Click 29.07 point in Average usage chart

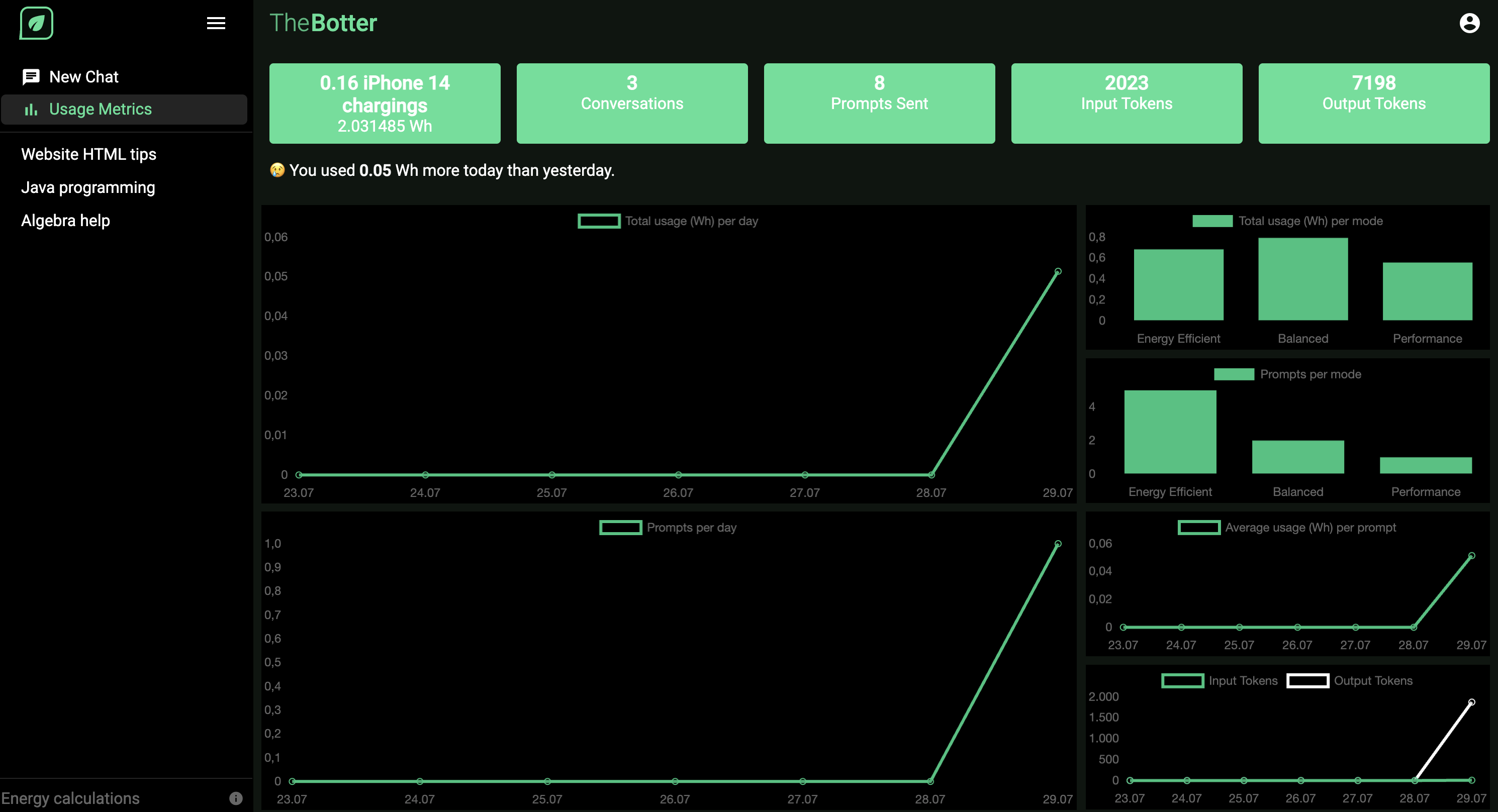coord(1471,556)
